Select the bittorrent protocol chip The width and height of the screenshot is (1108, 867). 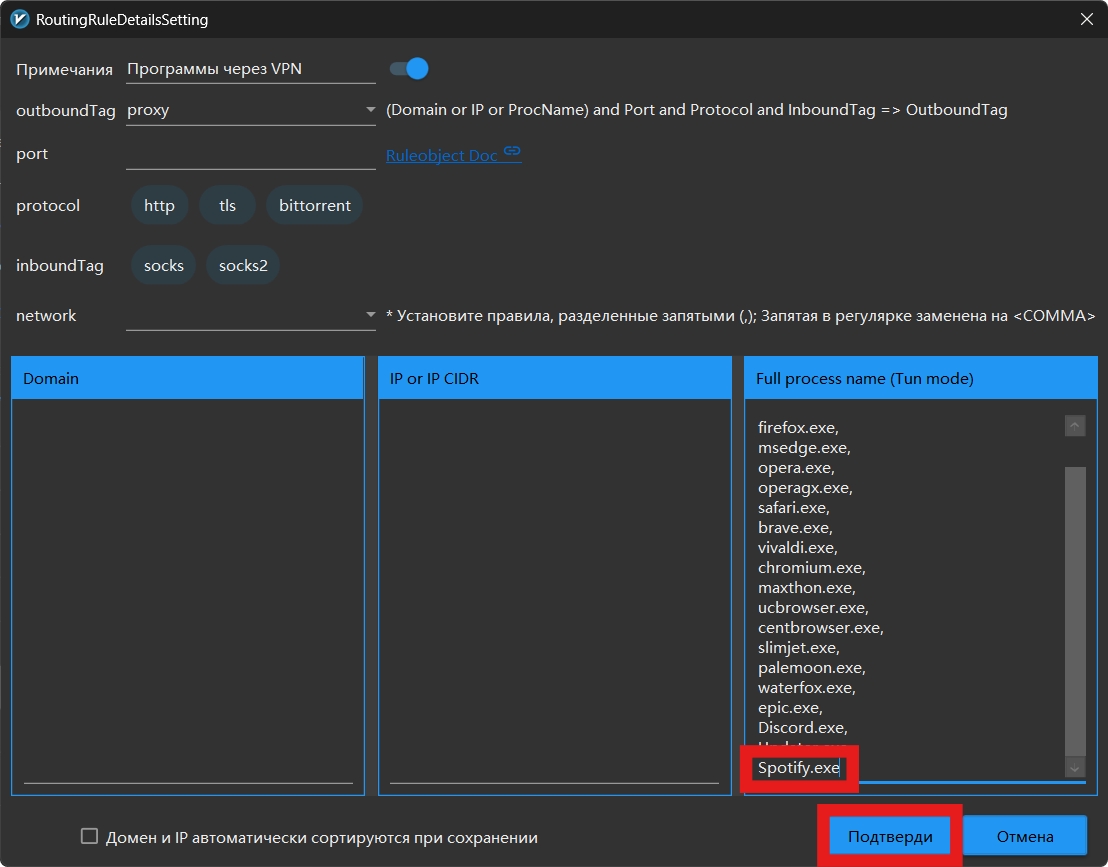[x=314, y=206]
